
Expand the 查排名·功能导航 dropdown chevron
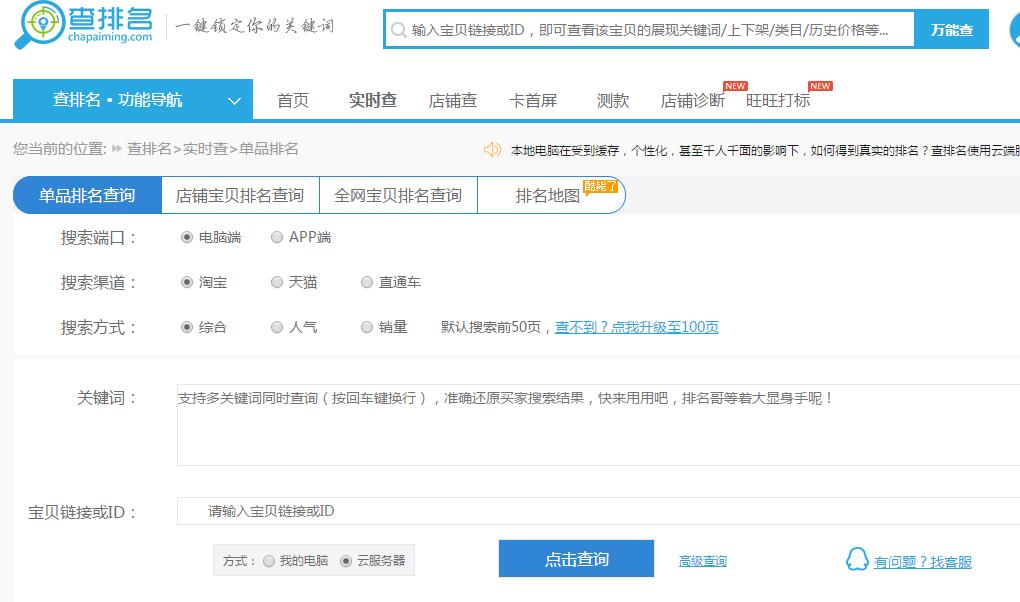pos(234,101)
